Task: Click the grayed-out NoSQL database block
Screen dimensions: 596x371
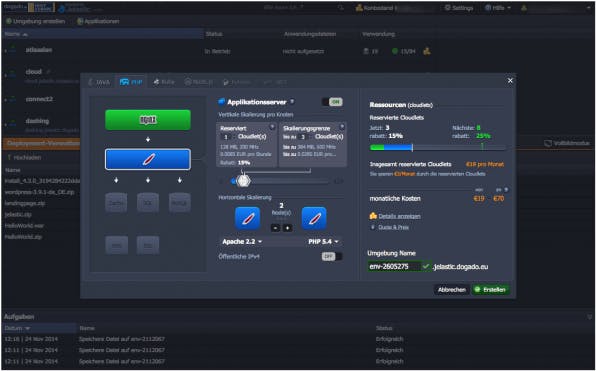Action: tap(179, 203)
